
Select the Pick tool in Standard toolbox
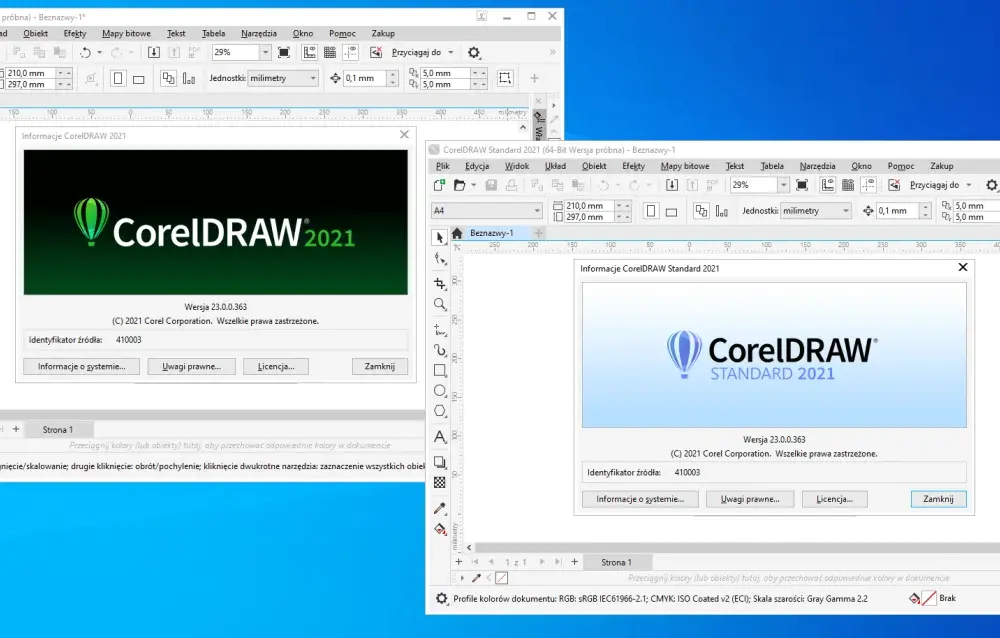439,237
